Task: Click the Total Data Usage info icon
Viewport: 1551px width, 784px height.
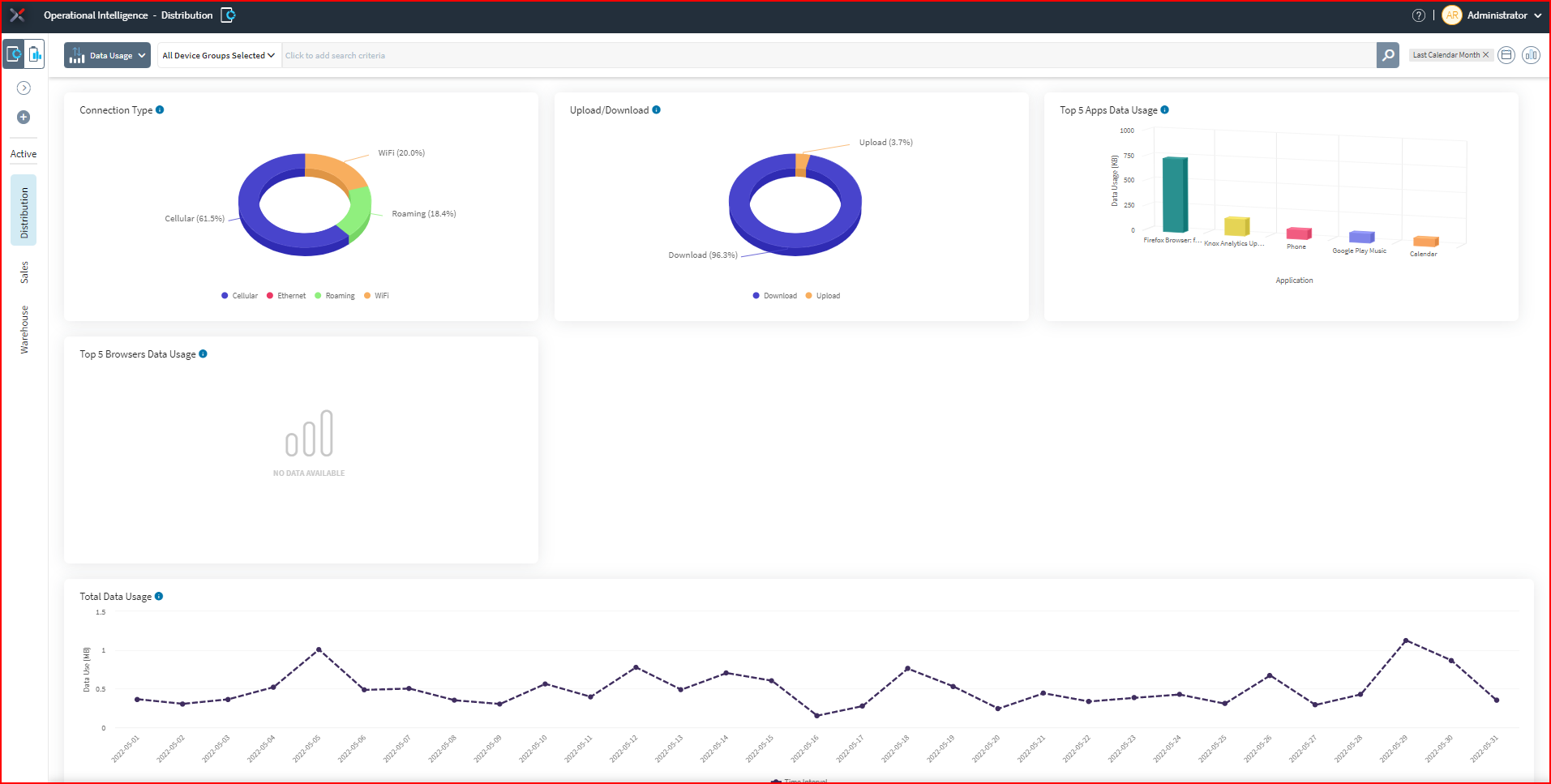Action: pyautogui.click(x=159, y=596)
